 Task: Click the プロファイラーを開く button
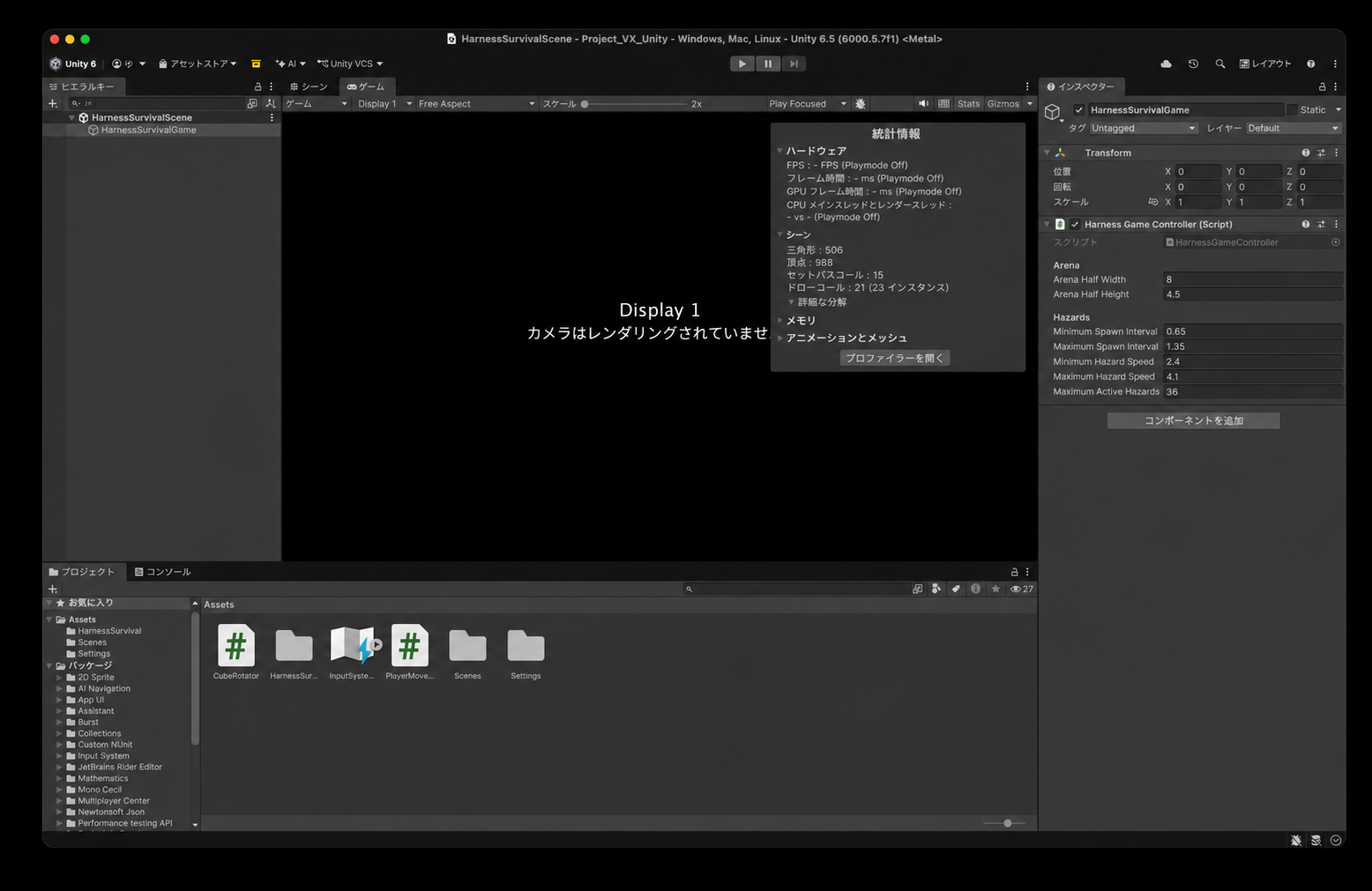(x=895, y=358)
